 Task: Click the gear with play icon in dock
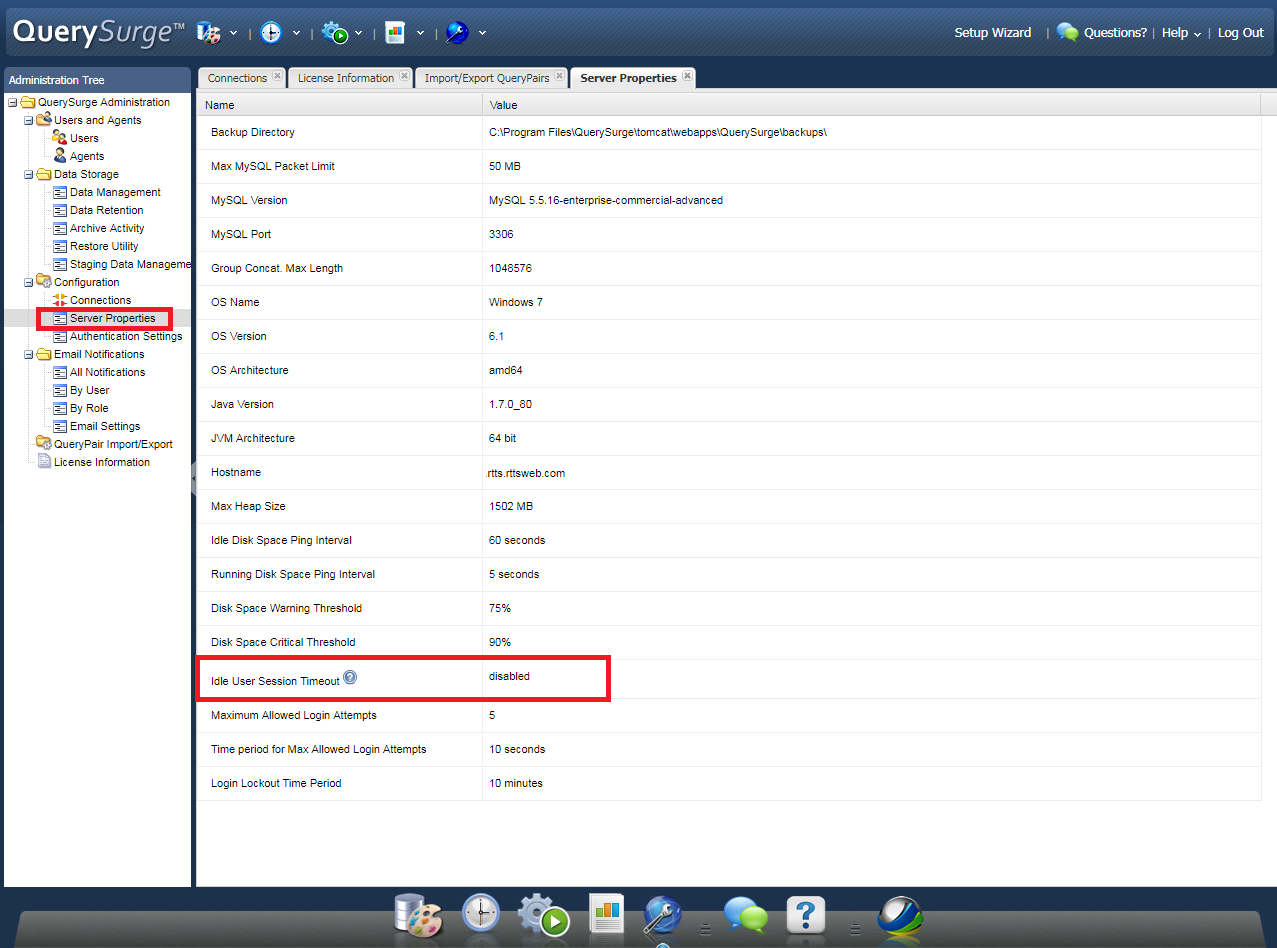click(x=543, y=913)
